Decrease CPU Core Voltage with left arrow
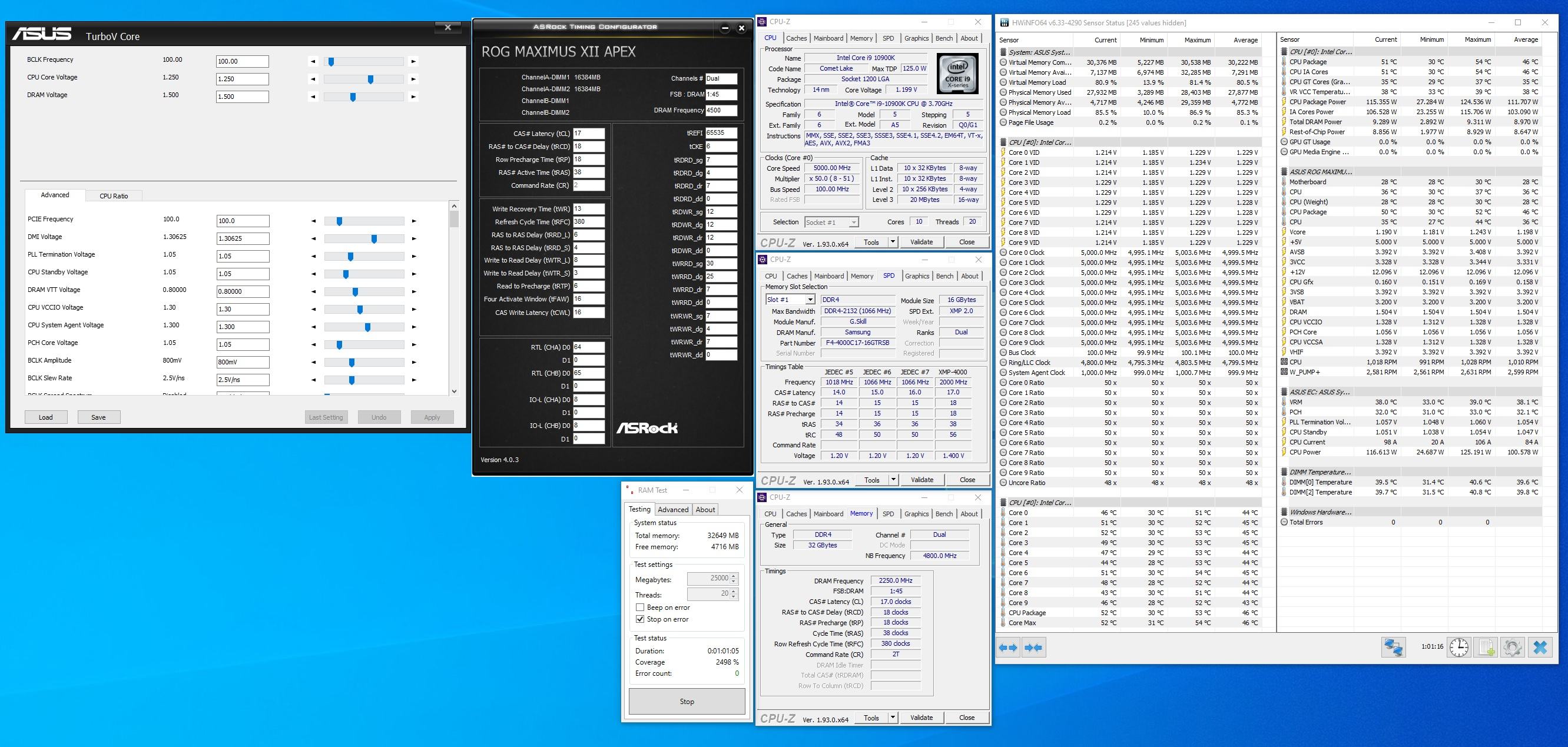This screenshot has height=747, width=1568. (313, 79)
